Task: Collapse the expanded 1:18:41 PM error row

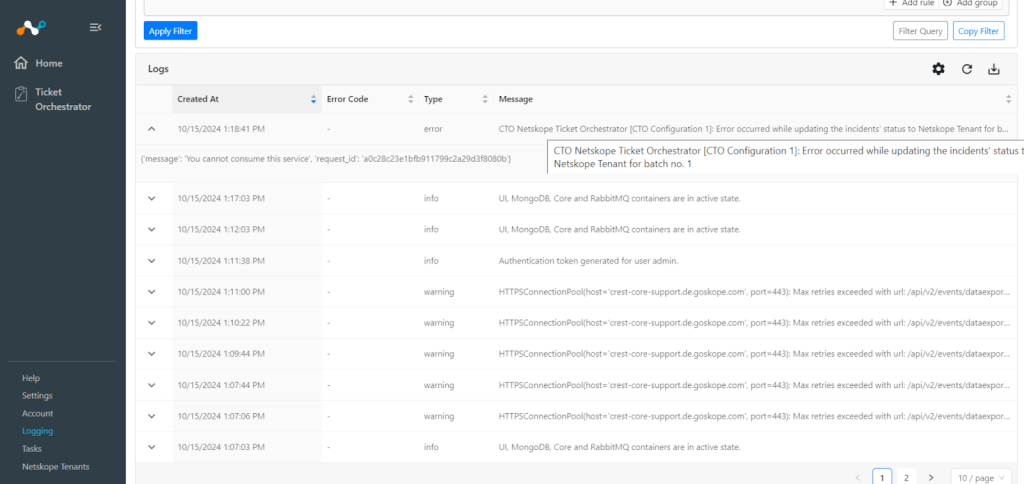Action: 152,129
